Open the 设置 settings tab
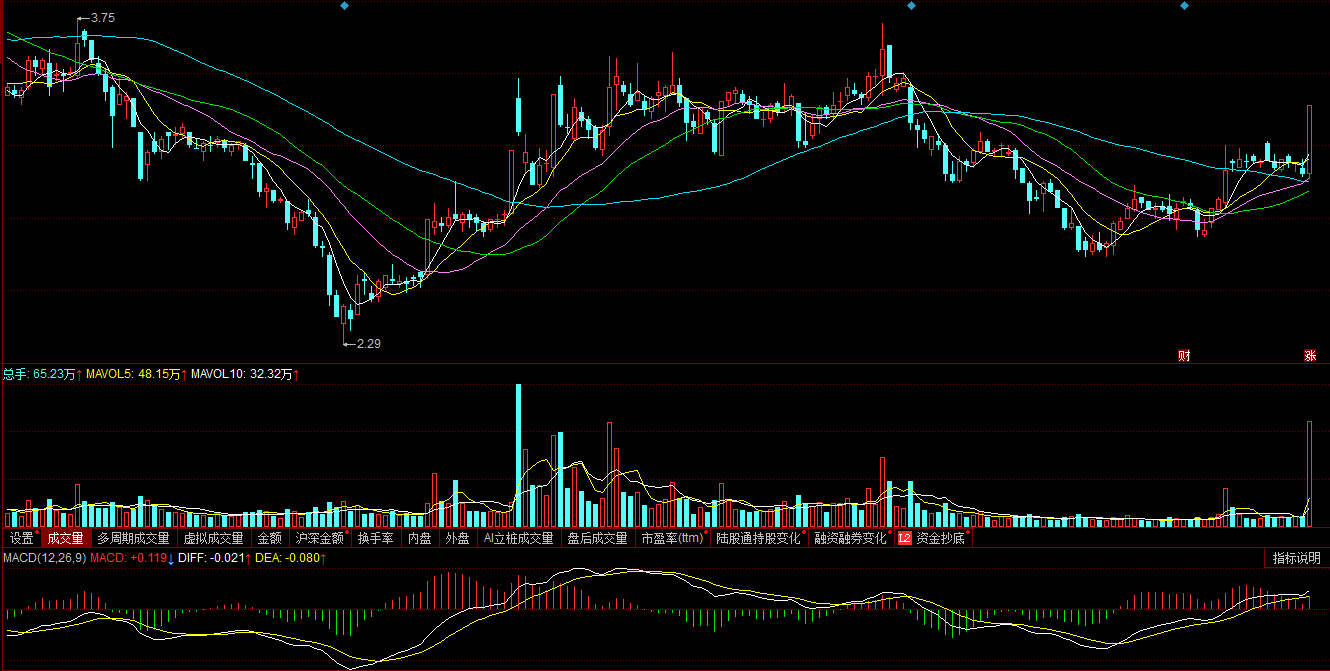The width and height of the screenshot is (1330, 671). [x=21, y=538]
